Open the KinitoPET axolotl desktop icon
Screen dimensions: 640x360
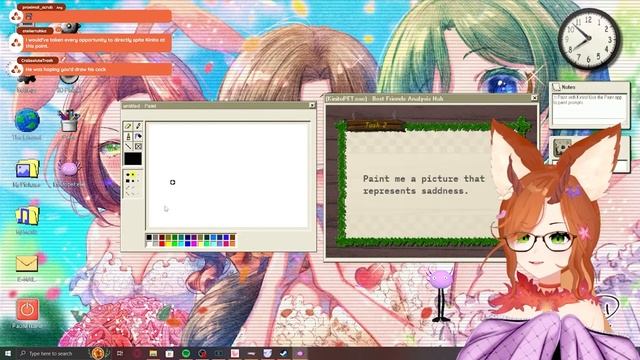pos(68,169)
